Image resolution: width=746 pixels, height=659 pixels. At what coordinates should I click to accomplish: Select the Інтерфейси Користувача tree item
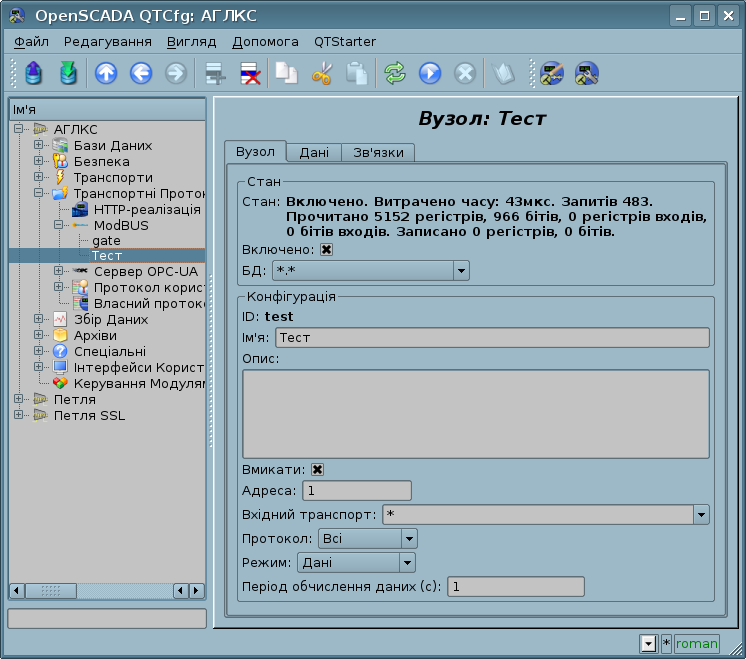[x=138, y=367]
